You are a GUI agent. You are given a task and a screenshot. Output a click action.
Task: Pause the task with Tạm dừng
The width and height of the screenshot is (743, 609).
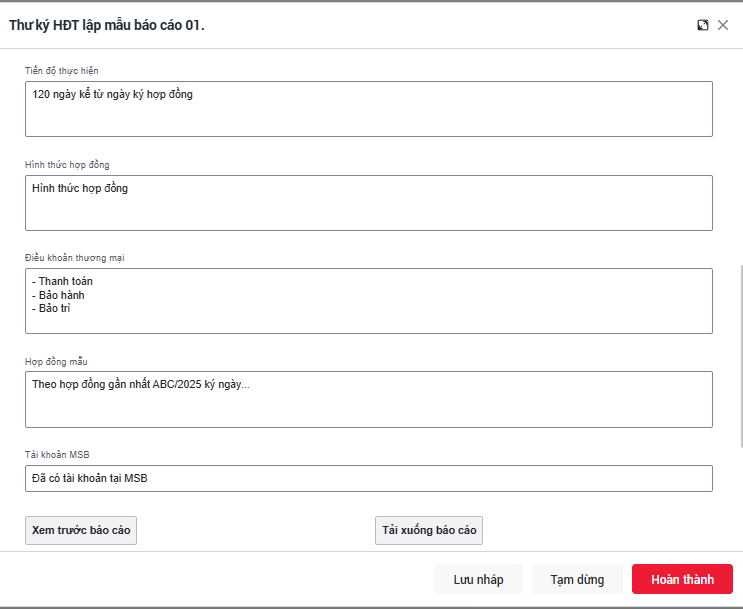pos(577,579)
